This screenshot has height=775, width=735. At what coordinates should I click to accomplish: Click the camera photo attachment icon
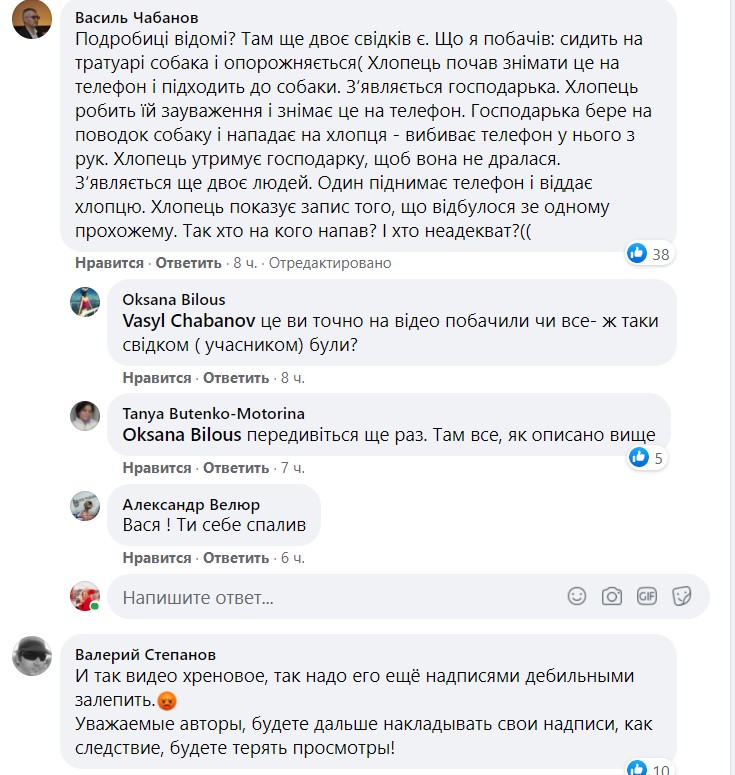(x=612, y=596)
